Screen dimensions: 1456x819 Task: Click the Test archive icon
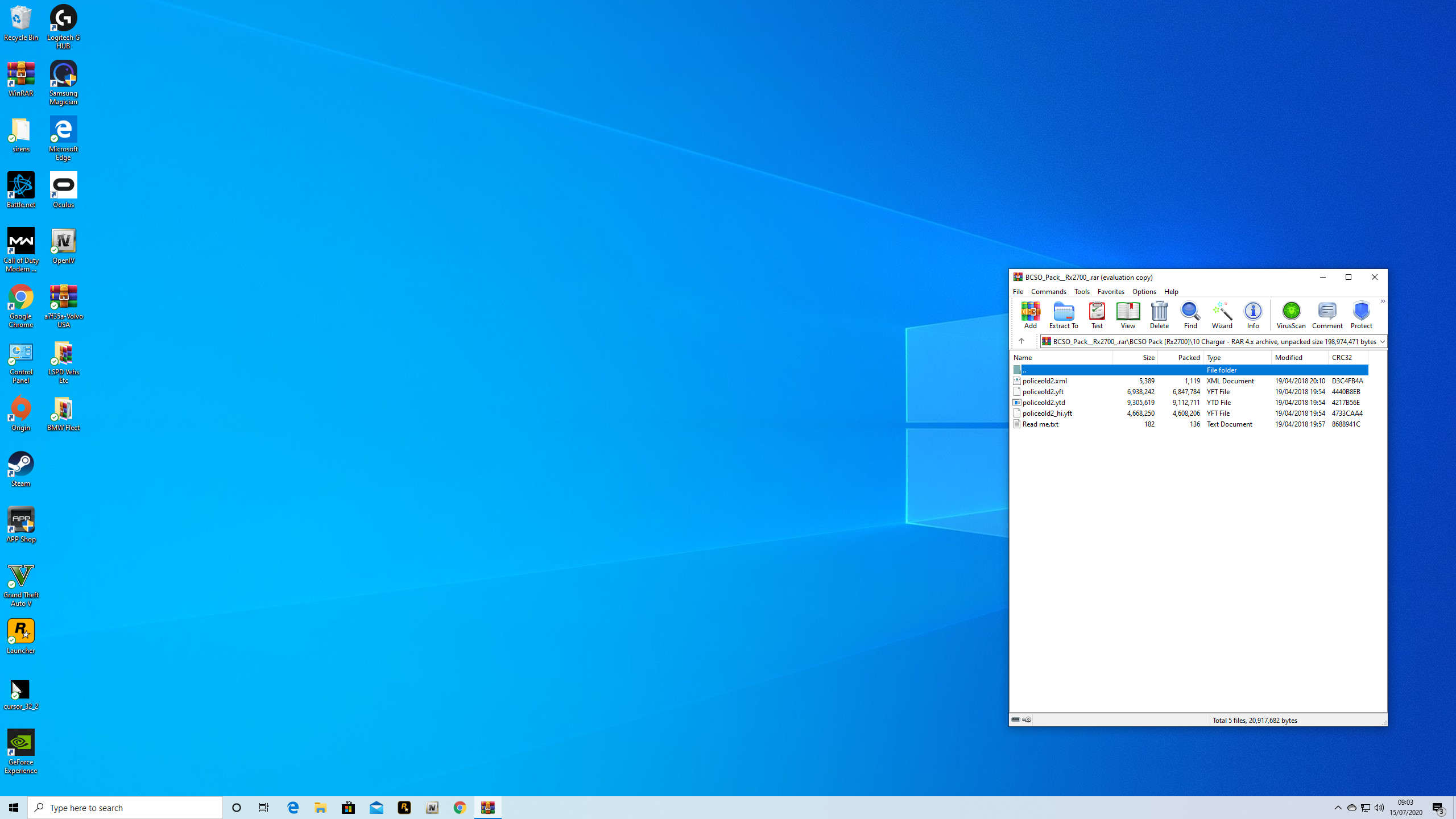(1097, 315)
